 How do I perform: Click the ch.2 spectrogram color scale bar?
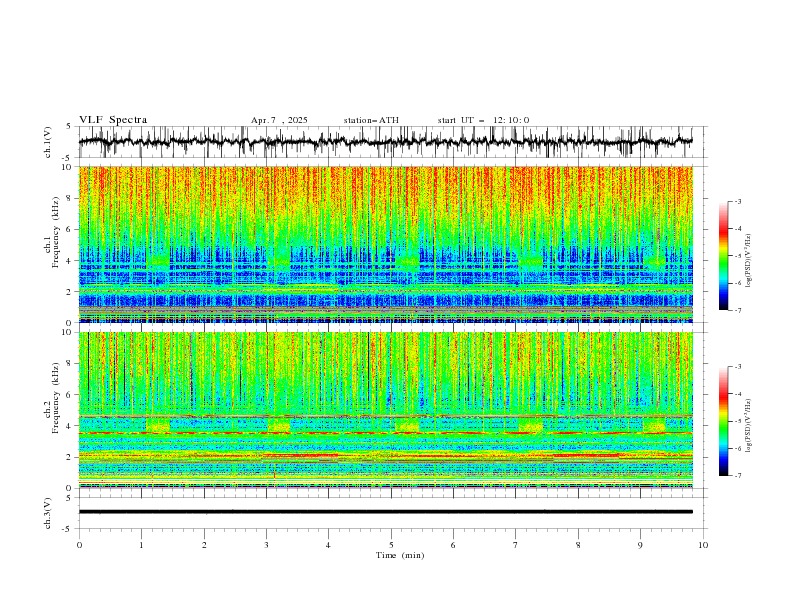723,421
